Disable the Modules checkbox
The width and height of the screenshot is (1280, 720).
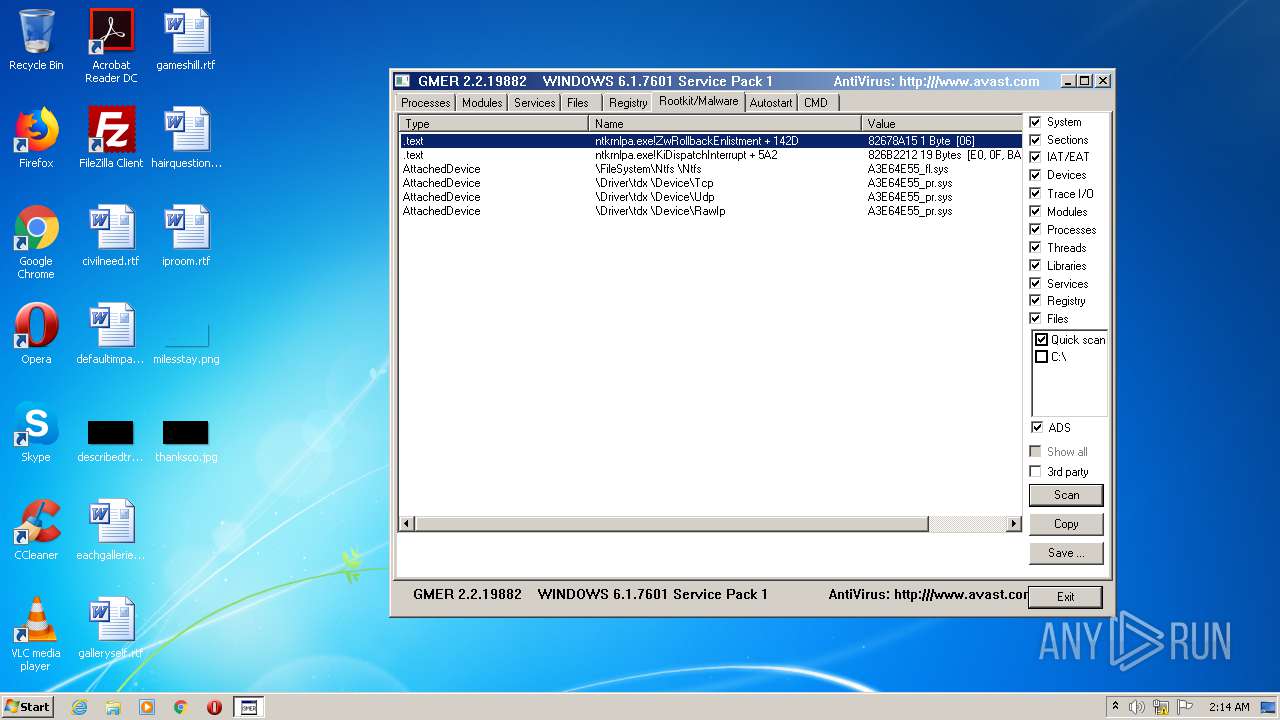pyautogui.click(x=1036, y=211)
